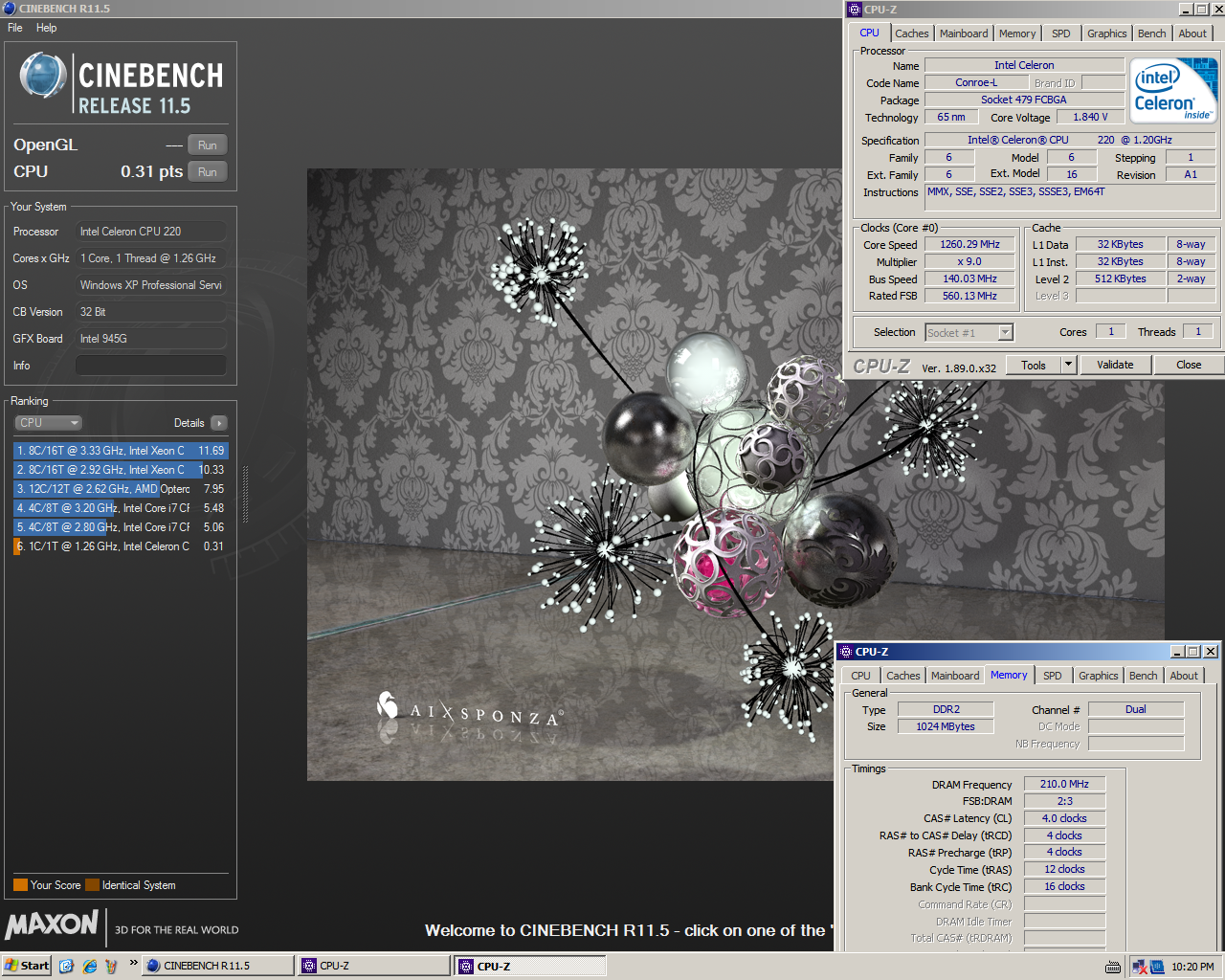Click the Tools button in CPU-Z
The width and height of the screenshot is (1225, 980).
pos(1034,365)
